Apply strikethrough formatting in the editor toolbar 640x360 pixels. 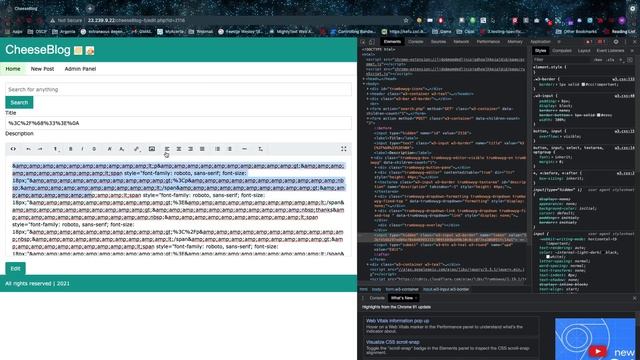pos(94,149)
